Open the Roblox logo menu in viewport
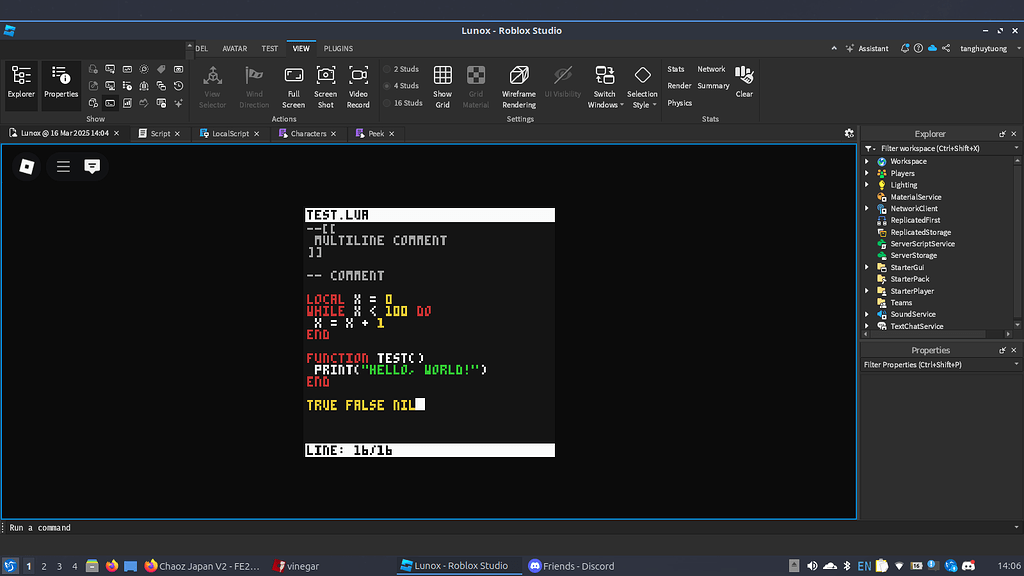1024x576 pixels. tap(27, 167)
